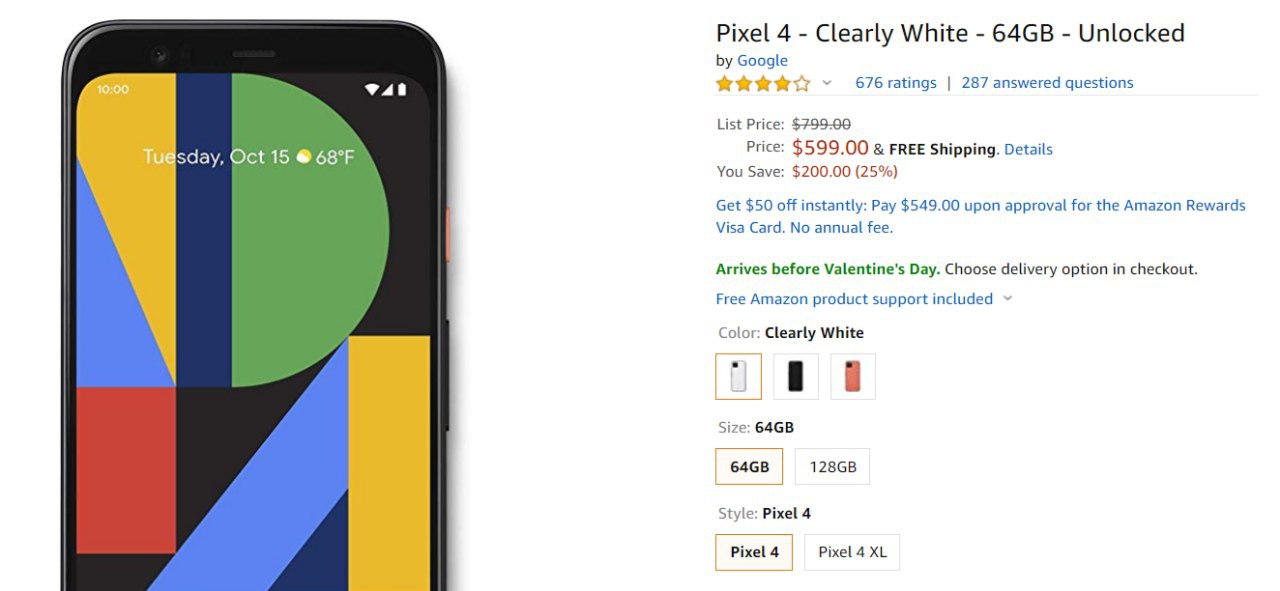
Task: Select the 64GB storage size
Action: pos(749,466)
